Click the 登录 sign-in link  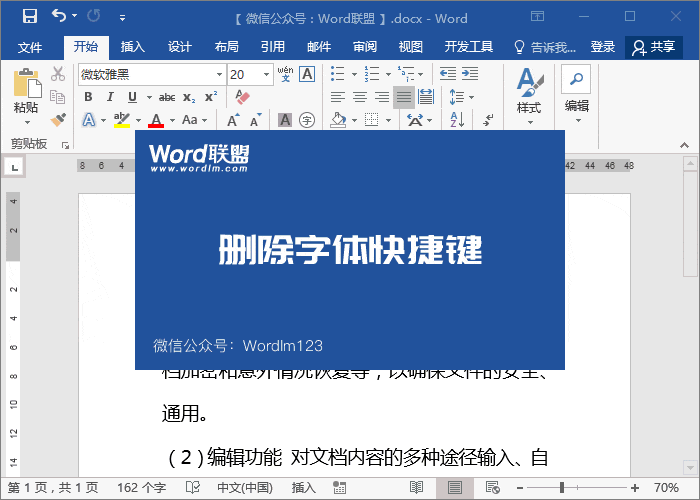pyautogui.click(x=603, y=47)
